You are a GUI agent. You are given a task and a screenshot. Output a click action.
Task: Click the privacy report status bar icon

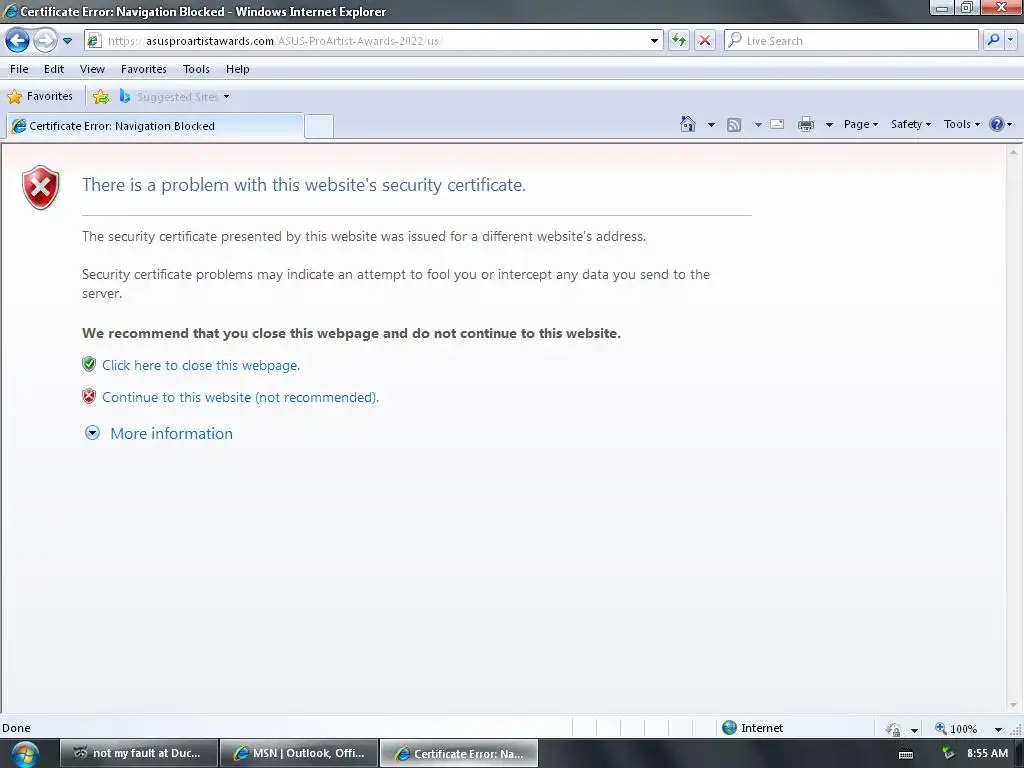point(893,729)
